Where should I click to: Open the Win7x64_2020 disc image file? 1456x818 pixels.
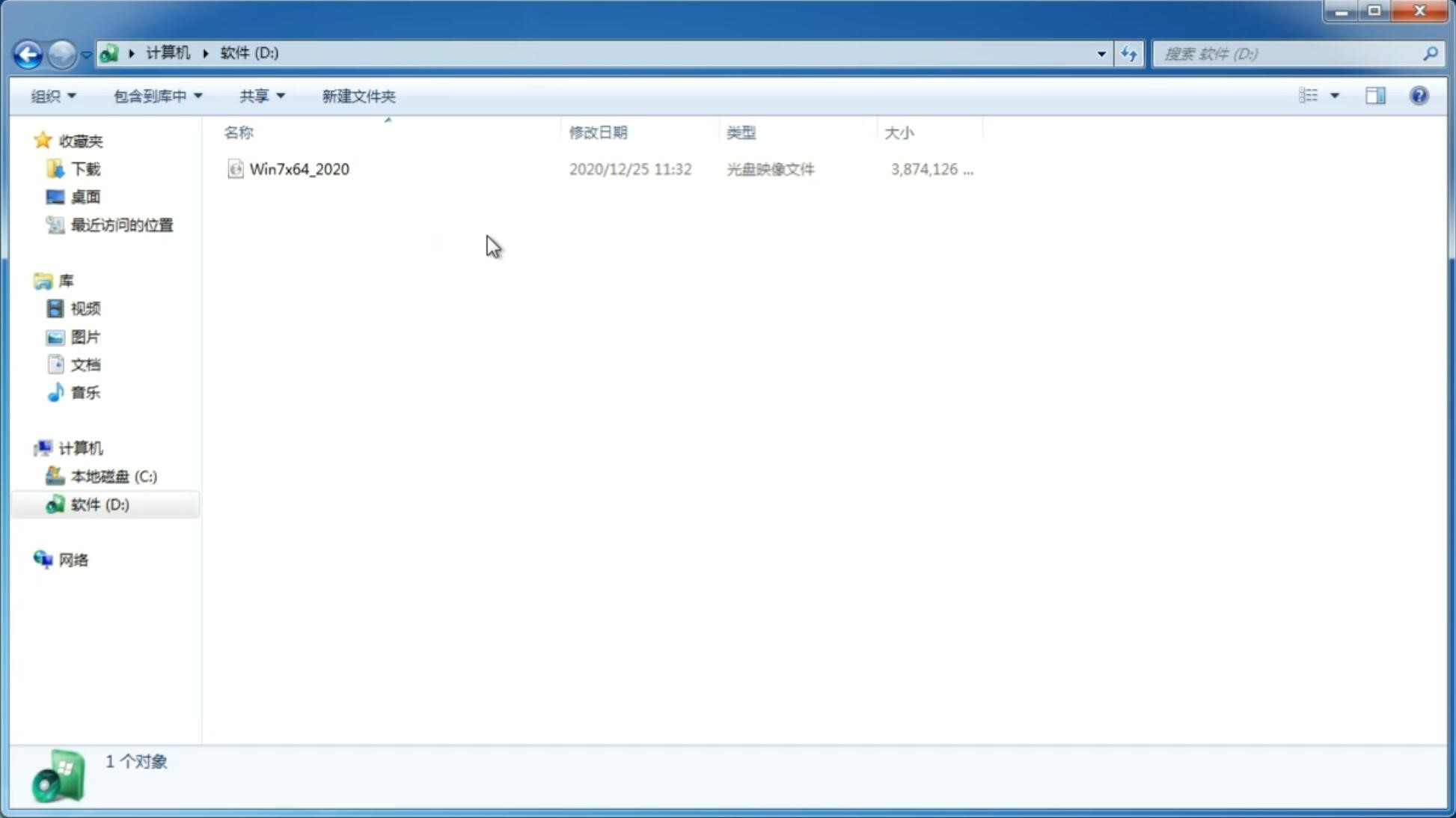pyautogui.click(x=299, y=169)
